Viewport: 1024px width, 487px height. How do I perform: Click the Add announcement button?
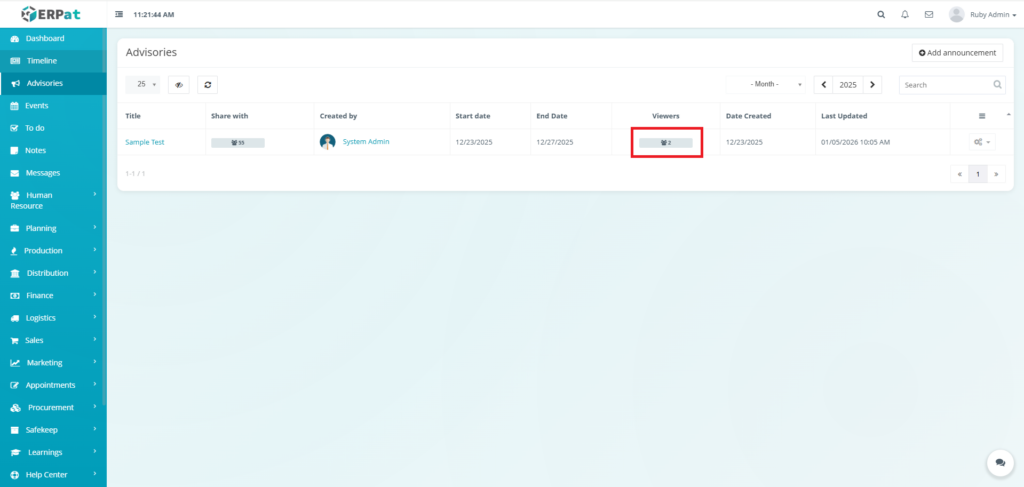coord(957,52)
